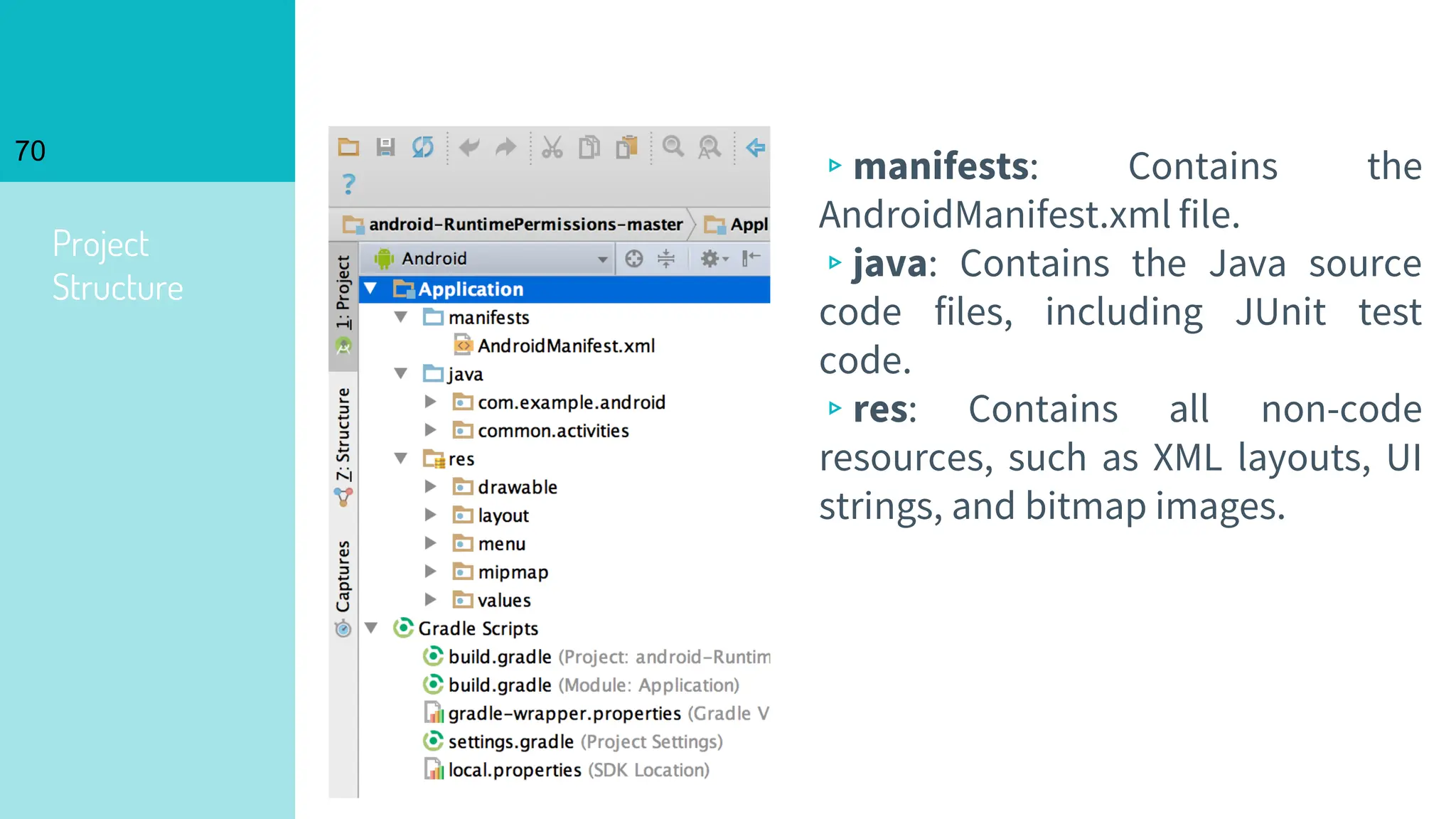The height and width of the screenshot is (819, 1456).
Task: Select build.gradle (Project) file
Action: click(596, 657)
